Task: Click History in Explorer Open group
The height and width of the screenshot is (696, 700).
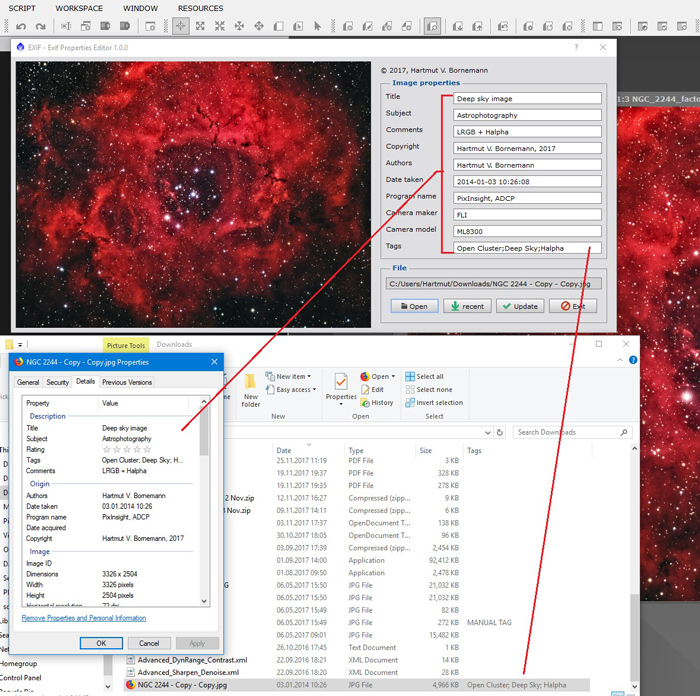Action: tap(377, 402)
